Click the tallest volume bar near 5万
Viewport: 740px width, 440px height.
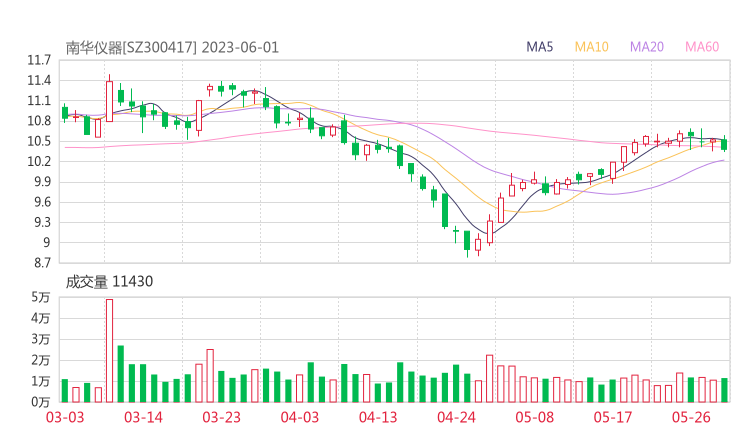pyautogui.click(x=109, y=351)
